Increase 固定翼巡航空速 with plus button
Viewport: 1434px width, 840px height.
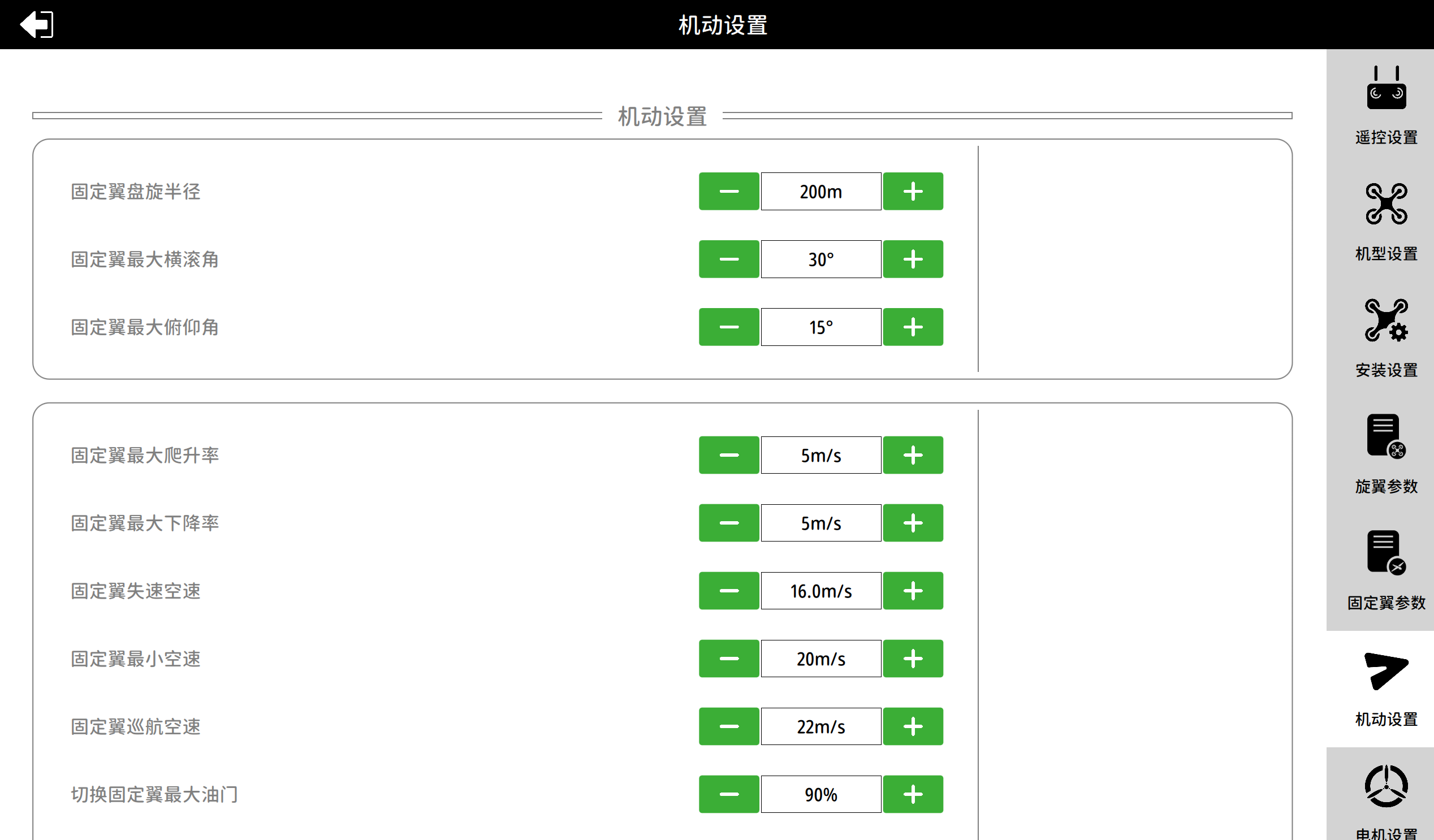pos(913,726)
